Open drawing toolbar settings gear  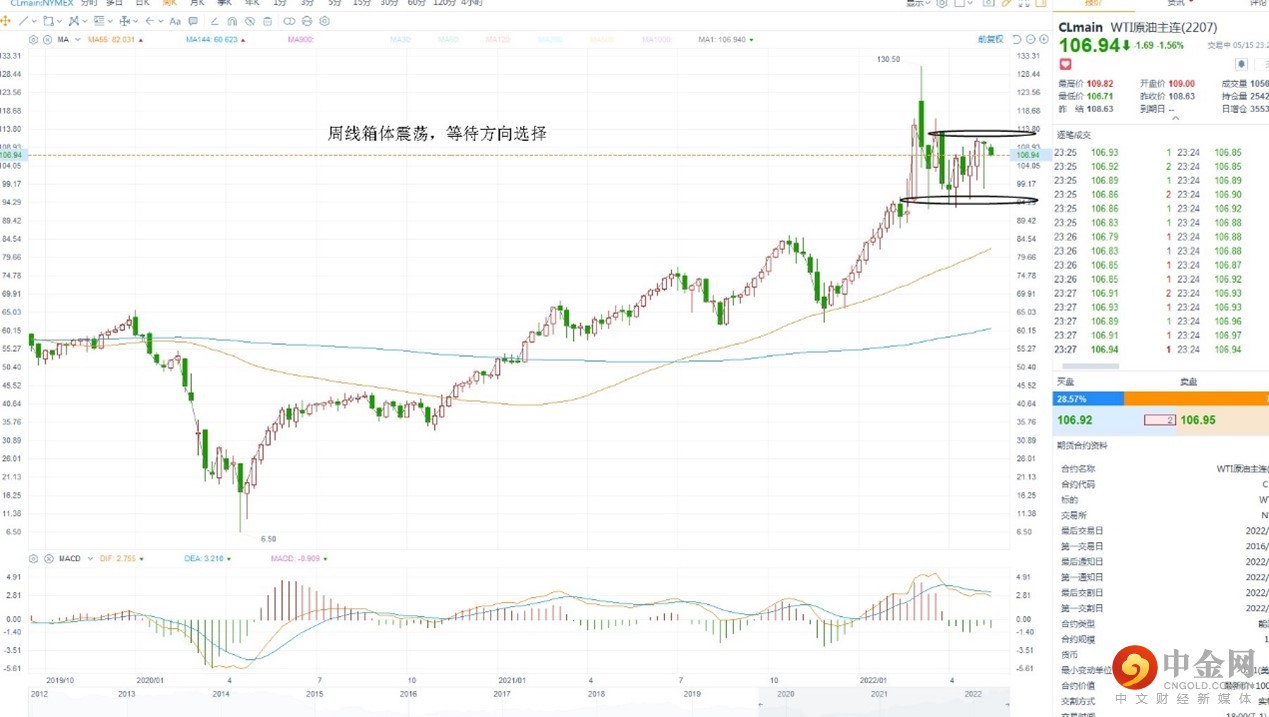point(325,21)
